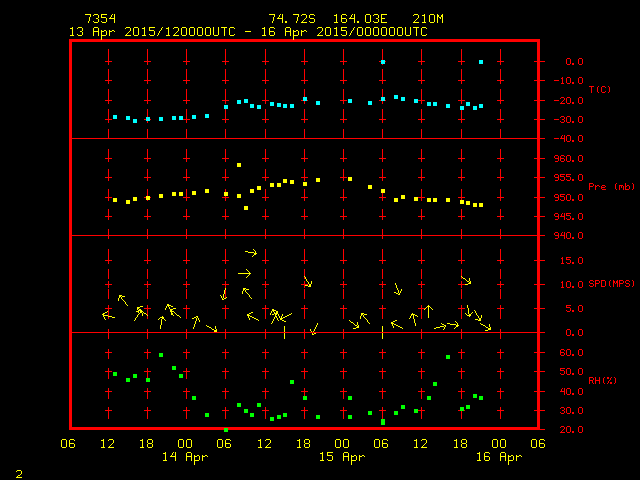Click the T(C) temperature axis label
Image resolution: width=640 pixels, height=480 pixels.
[599, 90]
